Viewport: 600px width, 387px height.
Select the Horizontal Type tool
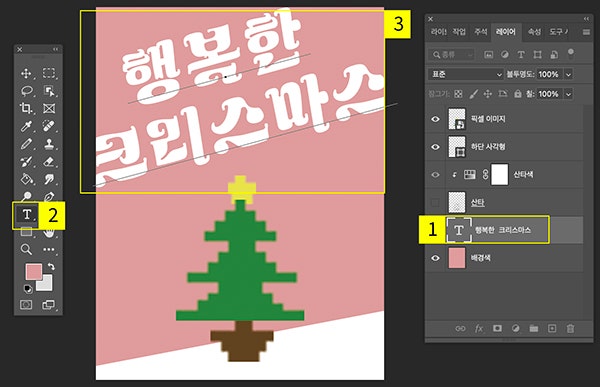click(26, 214)
